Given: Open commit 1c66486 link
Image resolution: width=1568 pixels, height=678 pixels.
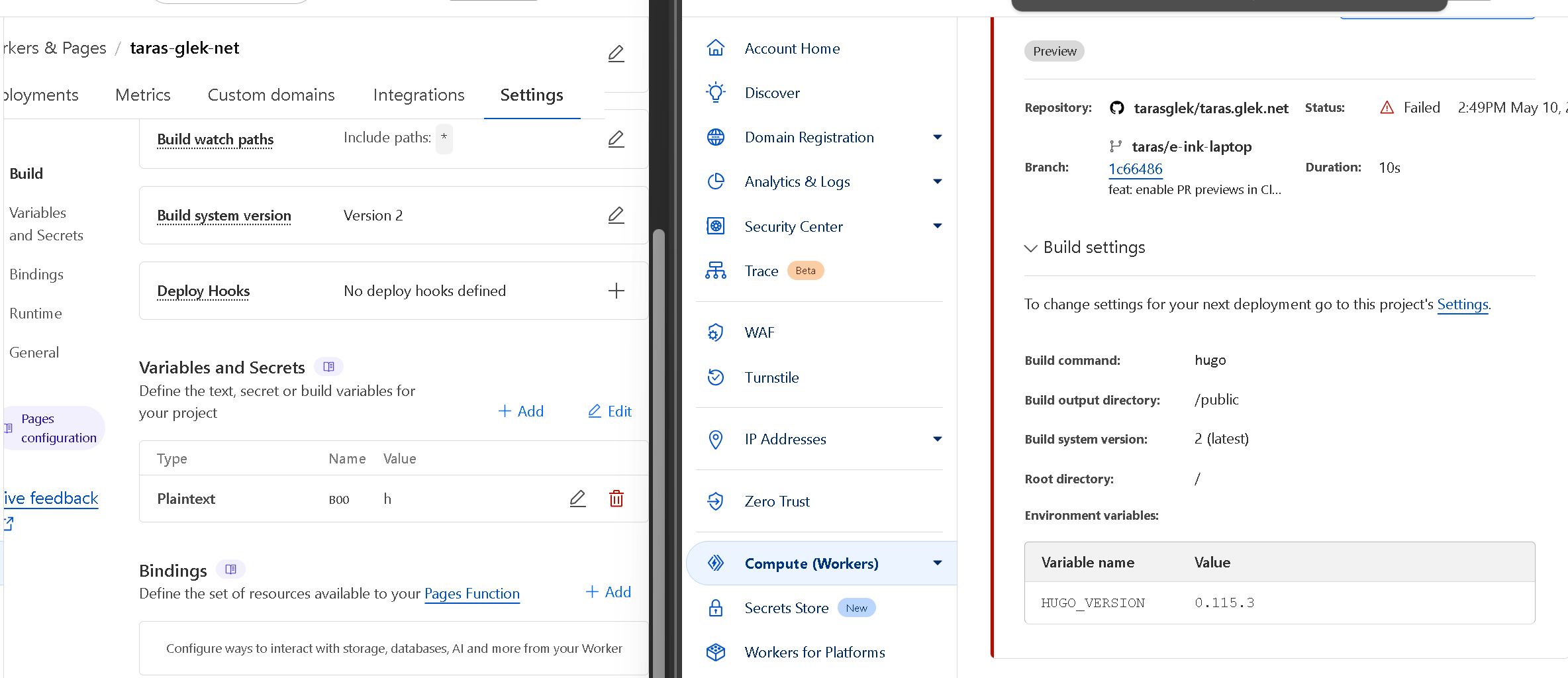Looking at the screenshot, I should pos(1136,169).
